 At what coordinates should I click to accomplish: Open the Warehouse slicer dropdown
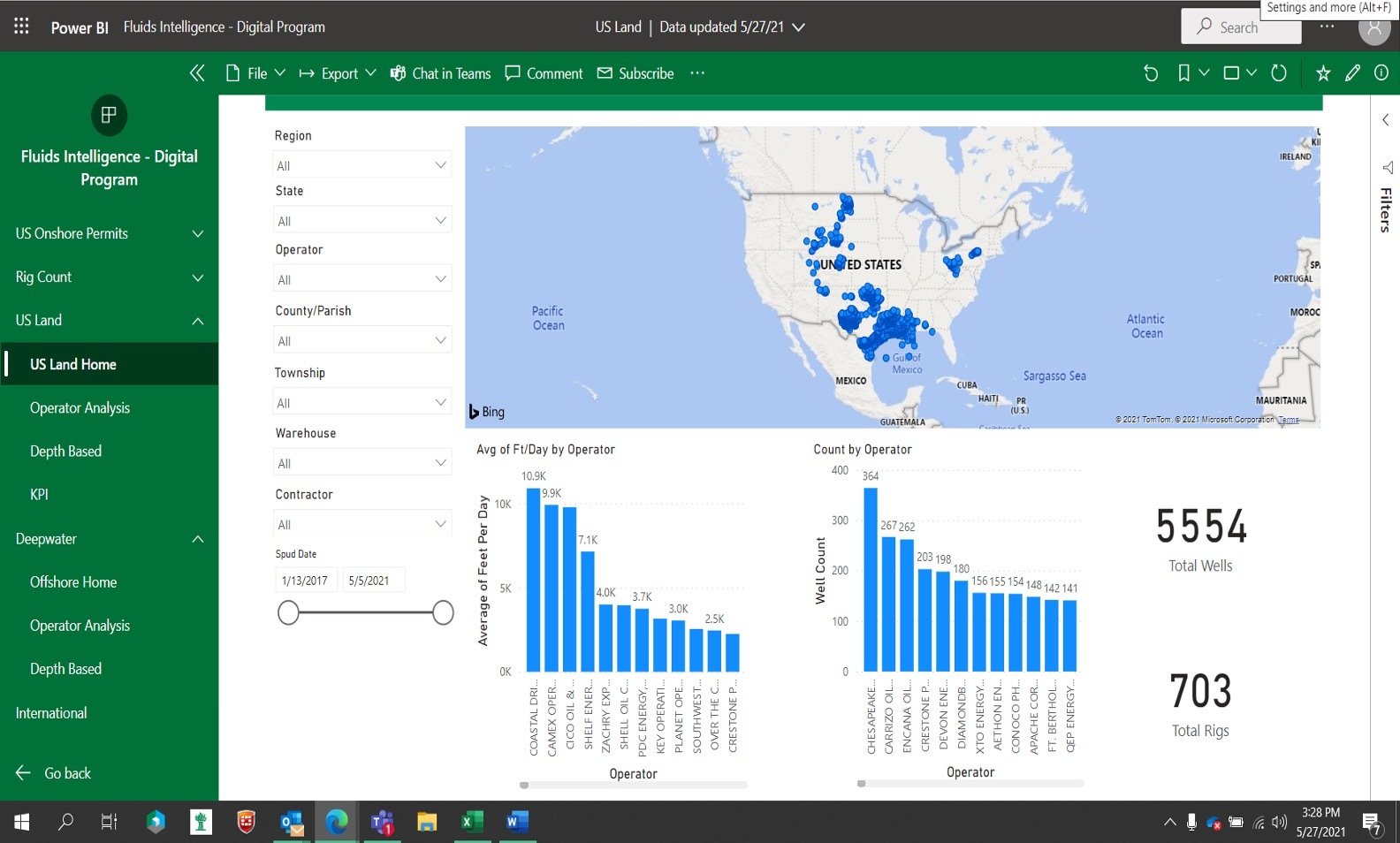[x=362, y=463]
